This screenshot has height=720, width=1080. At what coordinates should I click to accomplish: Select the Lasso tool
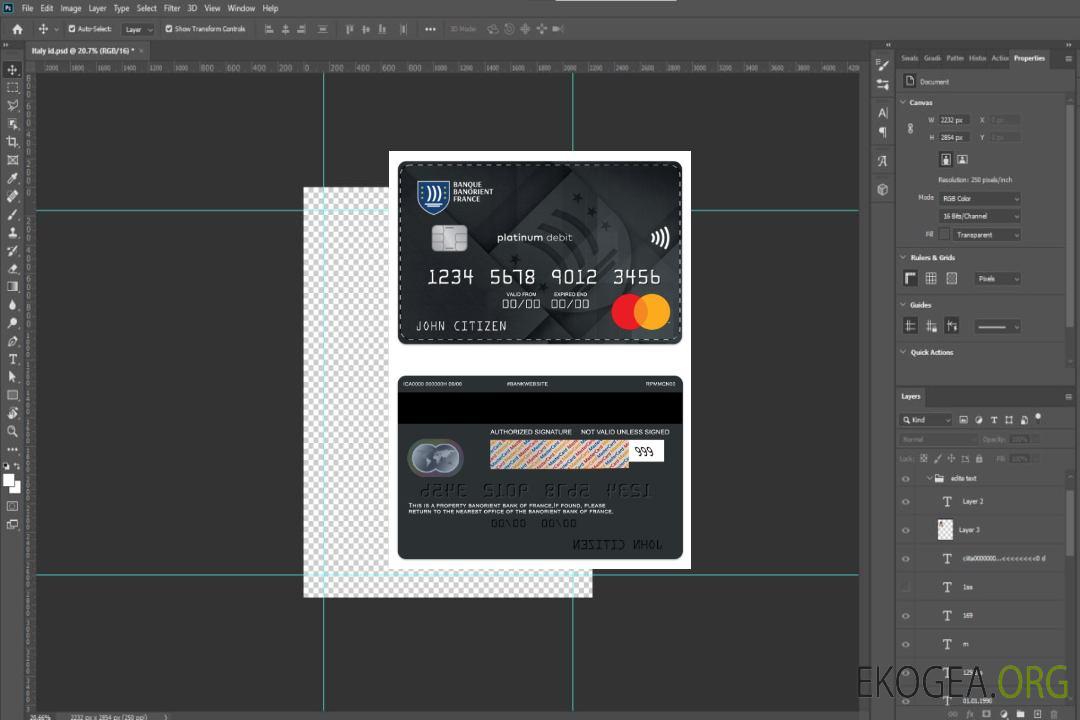click(12, 105)
